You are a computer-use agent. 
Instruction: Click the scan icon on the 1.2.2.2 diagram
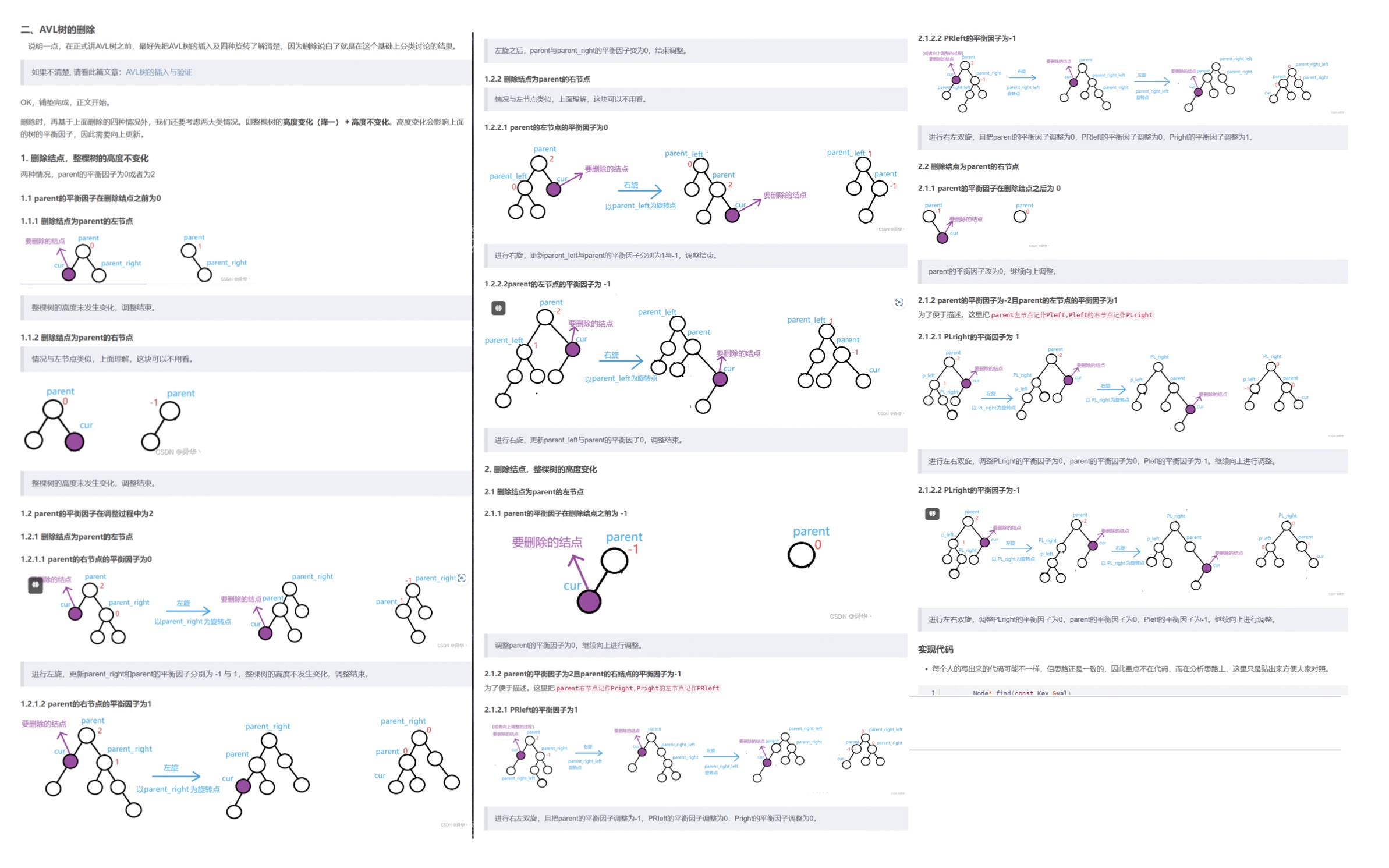[x=899, y=302]
